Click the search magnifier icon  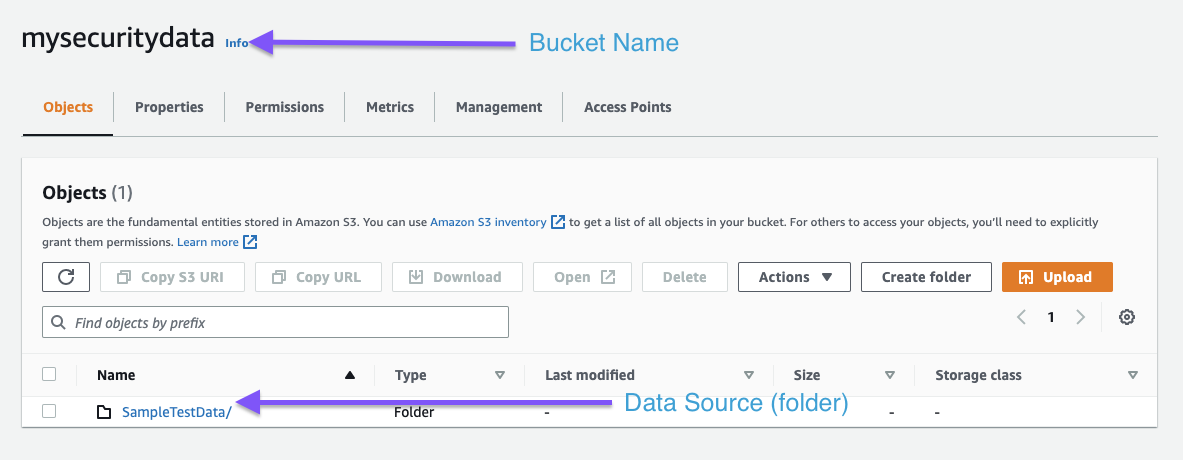59,323
